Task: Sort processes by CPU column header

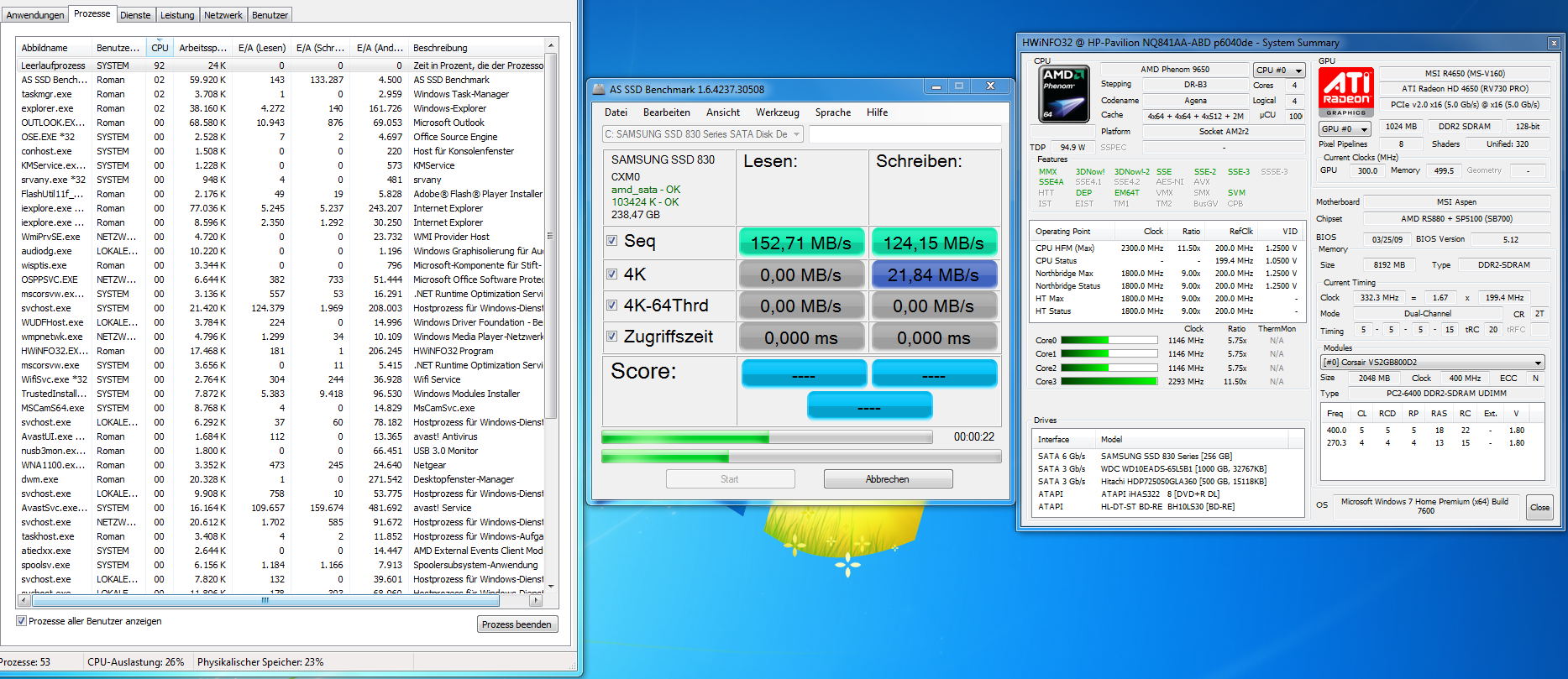Action: tap(160, 48)
